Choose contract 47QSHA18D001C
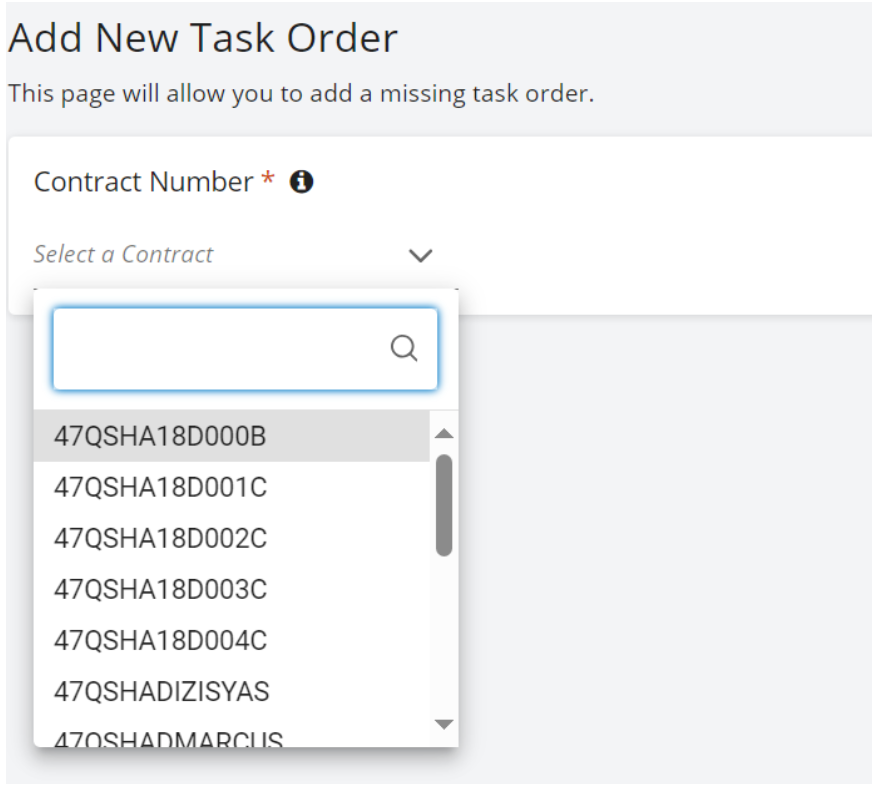The width and height of the screenshot is (872, 785). coord(160,487)
